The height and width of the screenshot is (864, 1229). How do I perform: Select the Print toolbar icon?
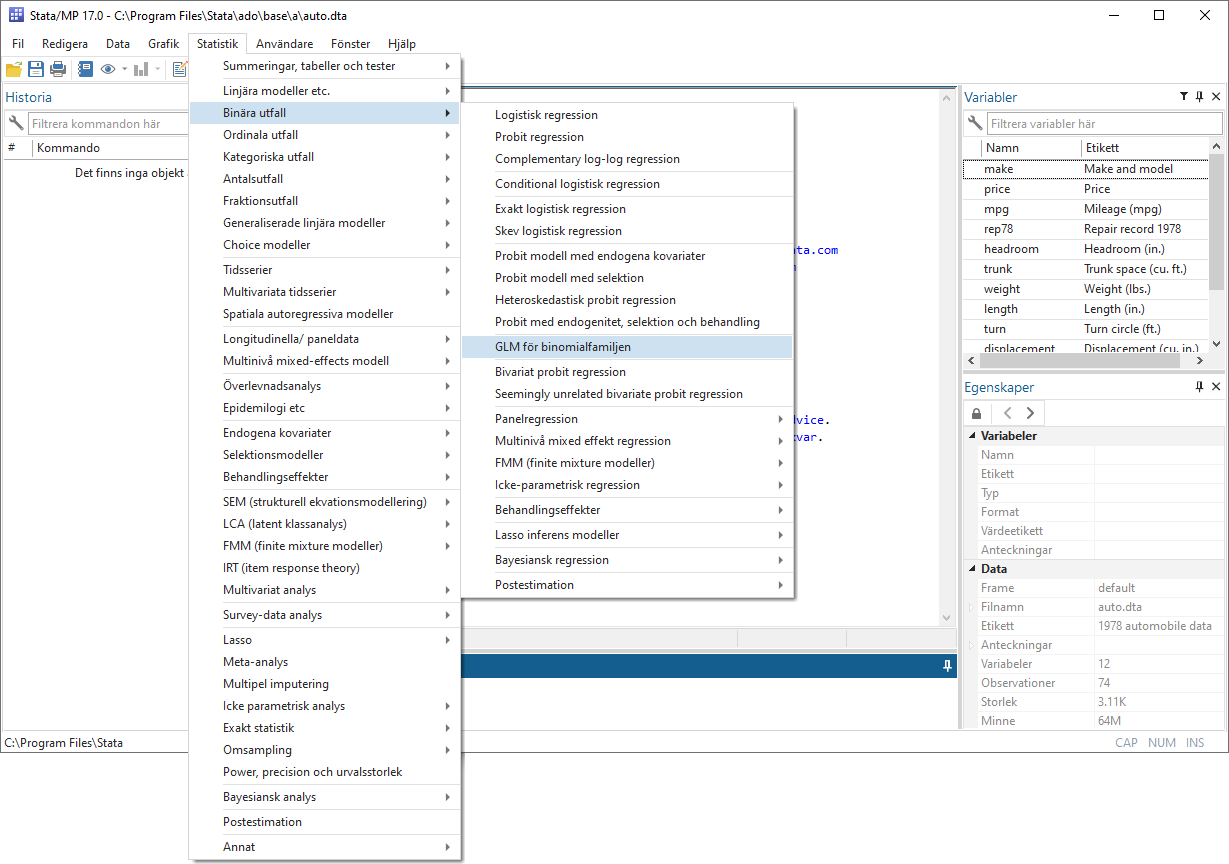[58, 69]
